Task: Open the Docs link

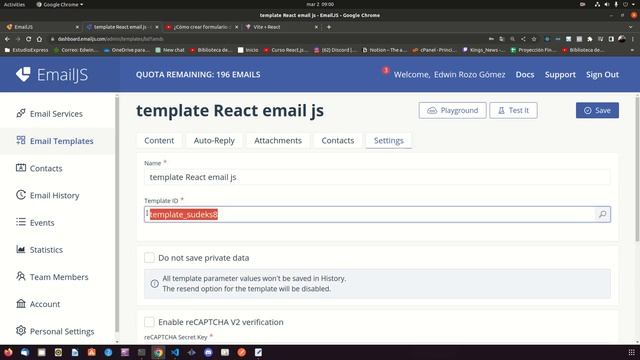Action: click(x=524, y=75)
